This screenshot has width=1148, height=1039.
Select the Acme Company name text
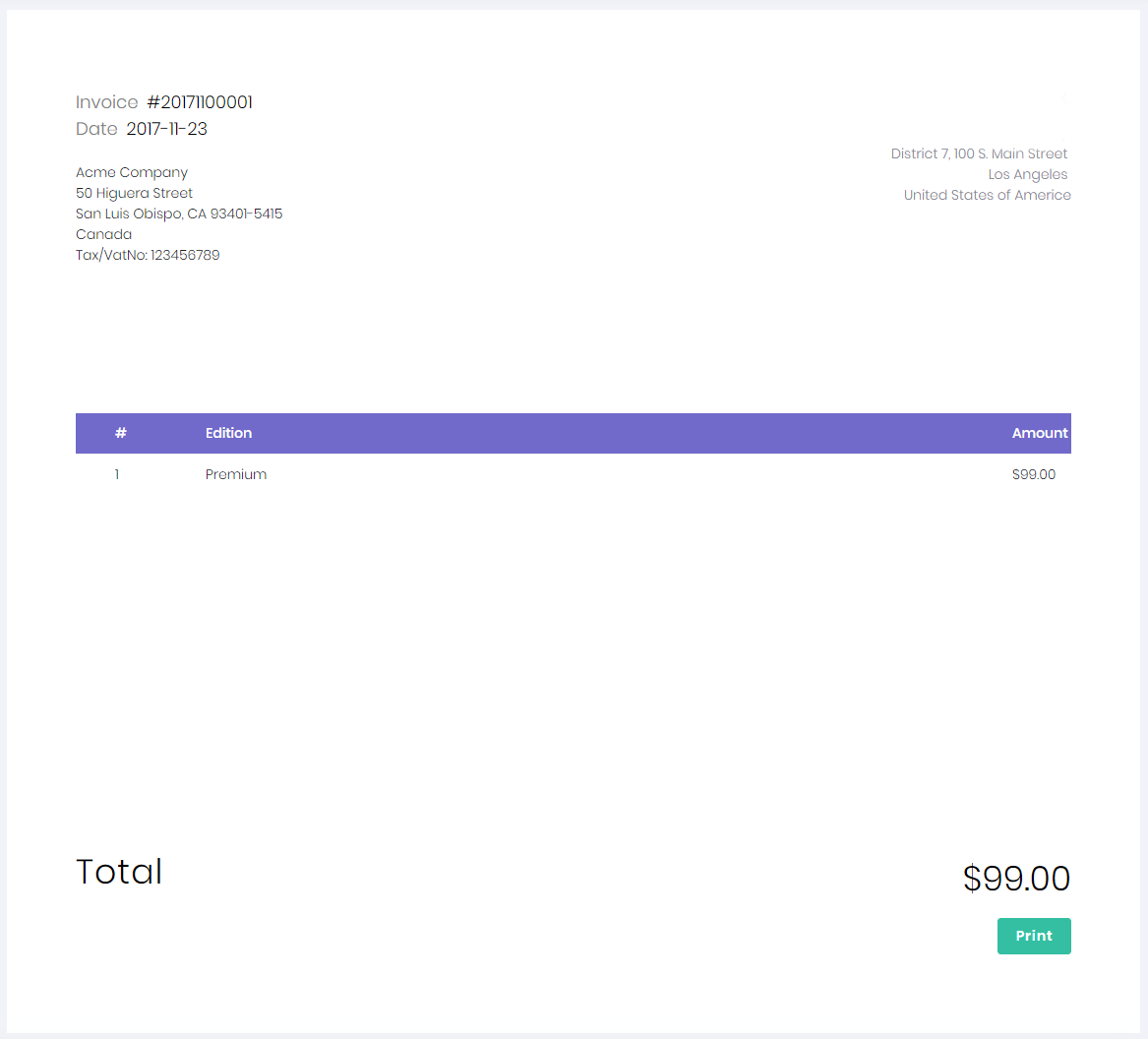pos(132,172)
